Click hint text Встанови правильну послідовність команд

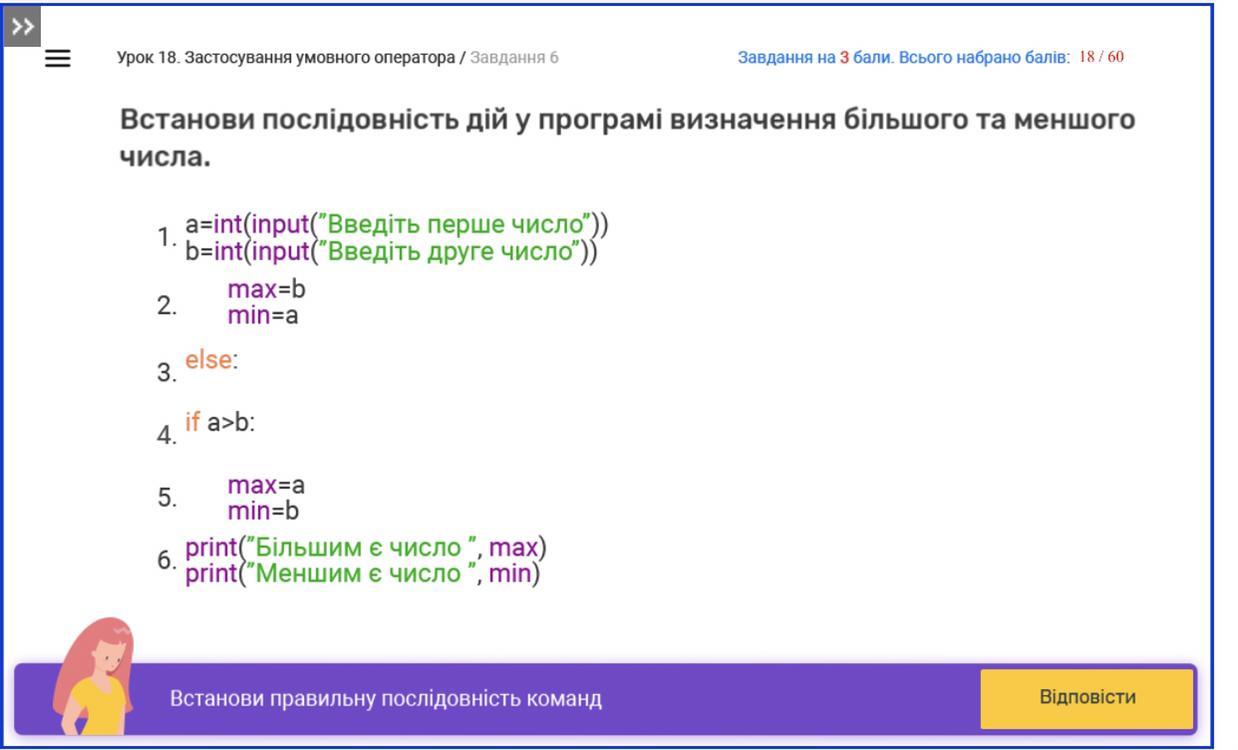tap(386, 698)
